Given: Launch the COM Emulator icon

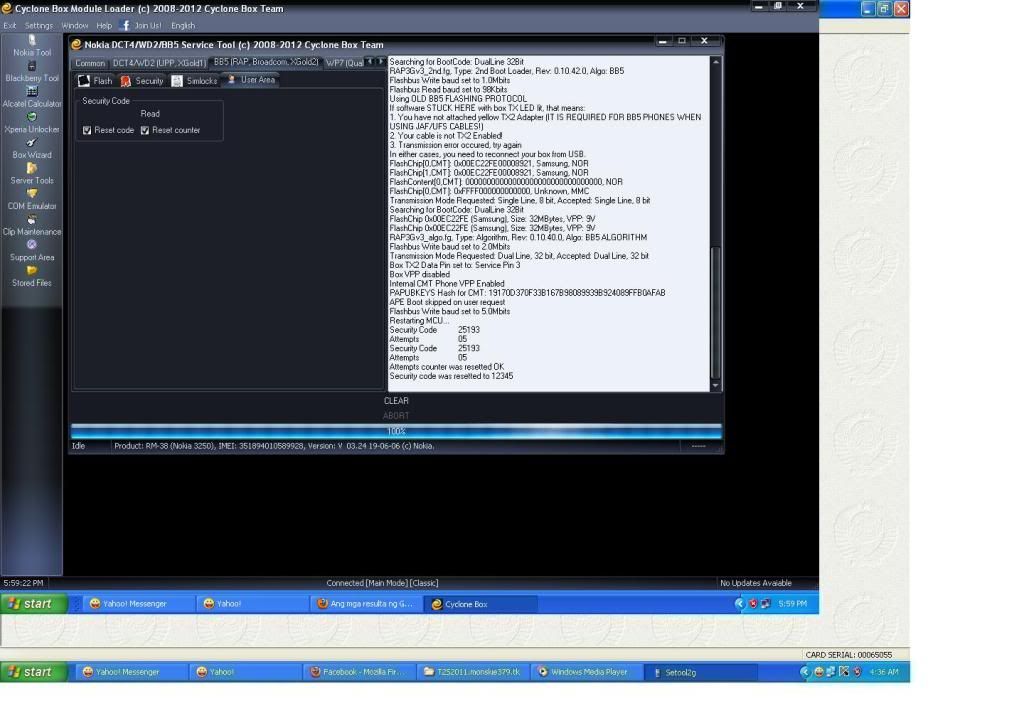Looking at the screenshot, I should pyautogui.click(x=32, y=194).
